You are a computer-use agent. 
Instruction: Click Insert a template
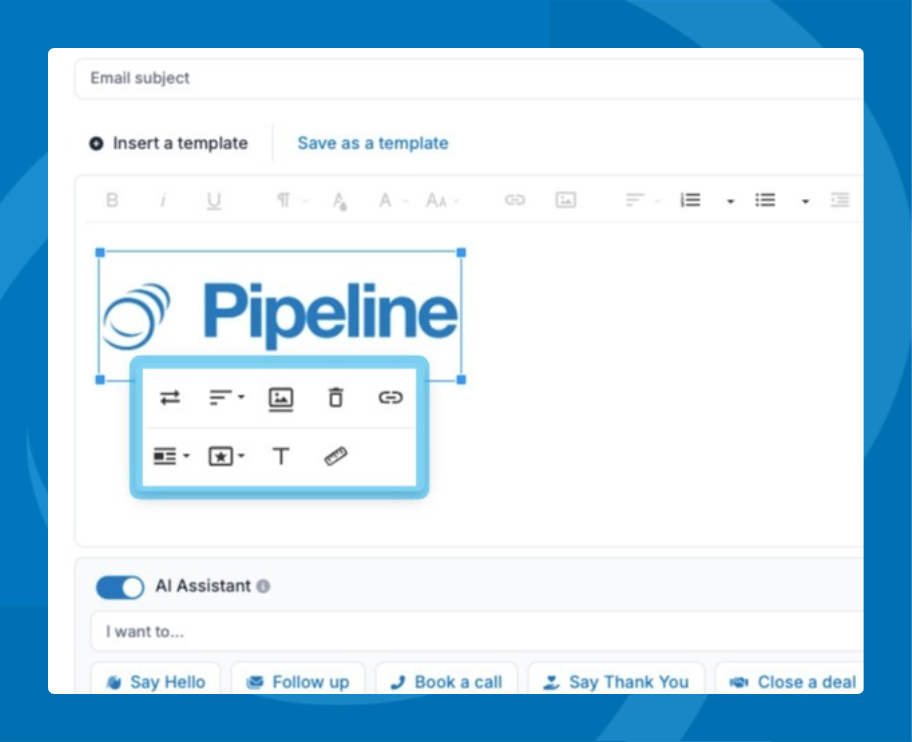169,143
